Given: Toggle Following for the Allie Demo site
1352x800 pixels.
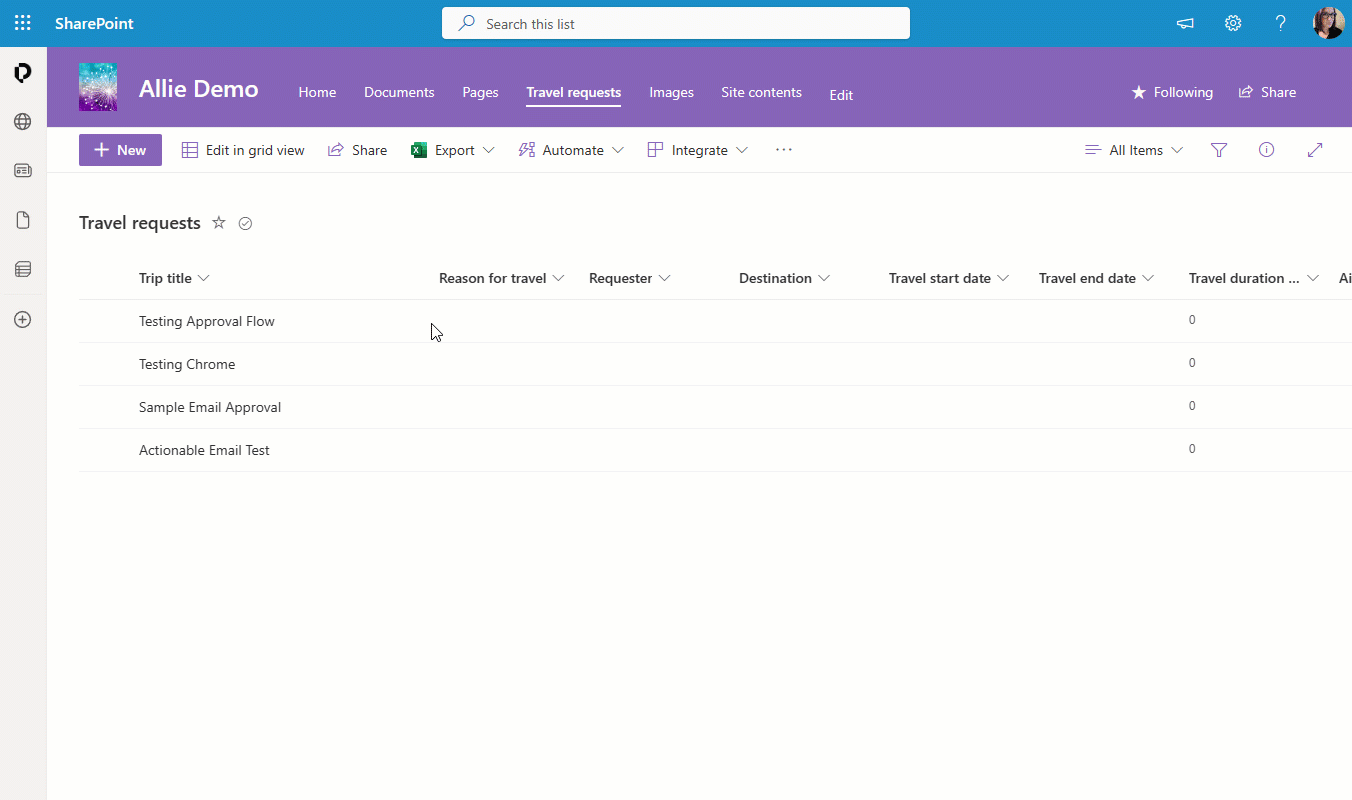Looking at the screenshot, I should (1171, 92).
